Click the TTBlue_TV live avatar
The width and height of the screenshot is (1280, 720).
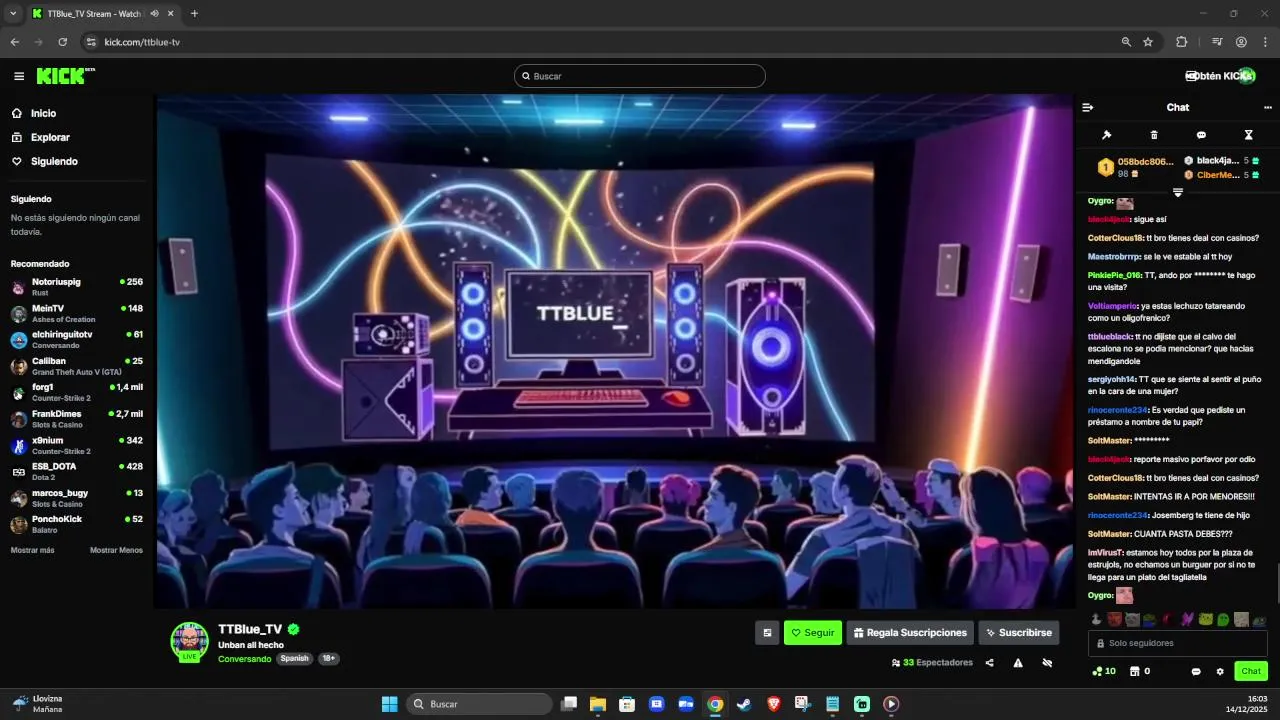click(x=189, y=641)
